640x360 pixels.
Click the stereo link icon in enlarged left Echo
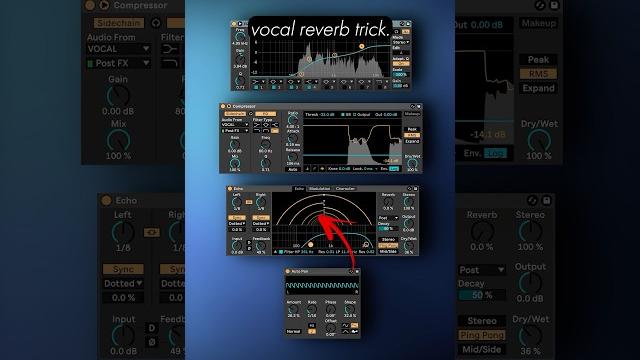[x=151, y=232]
